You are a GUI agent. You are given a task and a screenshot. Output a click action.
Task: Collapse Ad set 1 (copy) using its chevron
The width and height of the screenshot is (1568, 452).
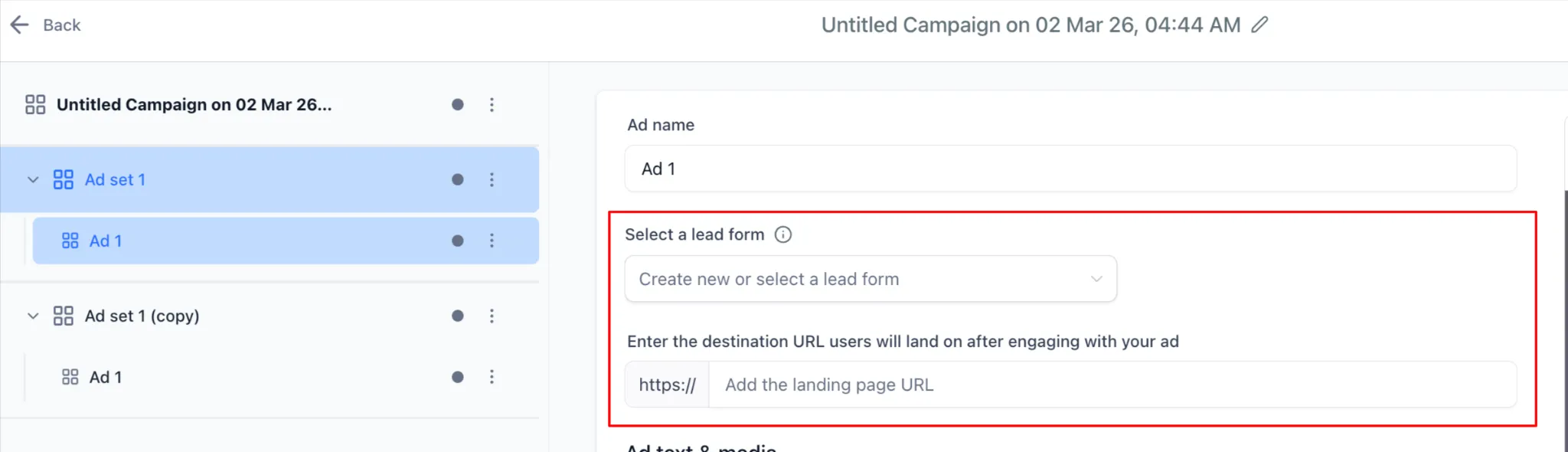32,315
